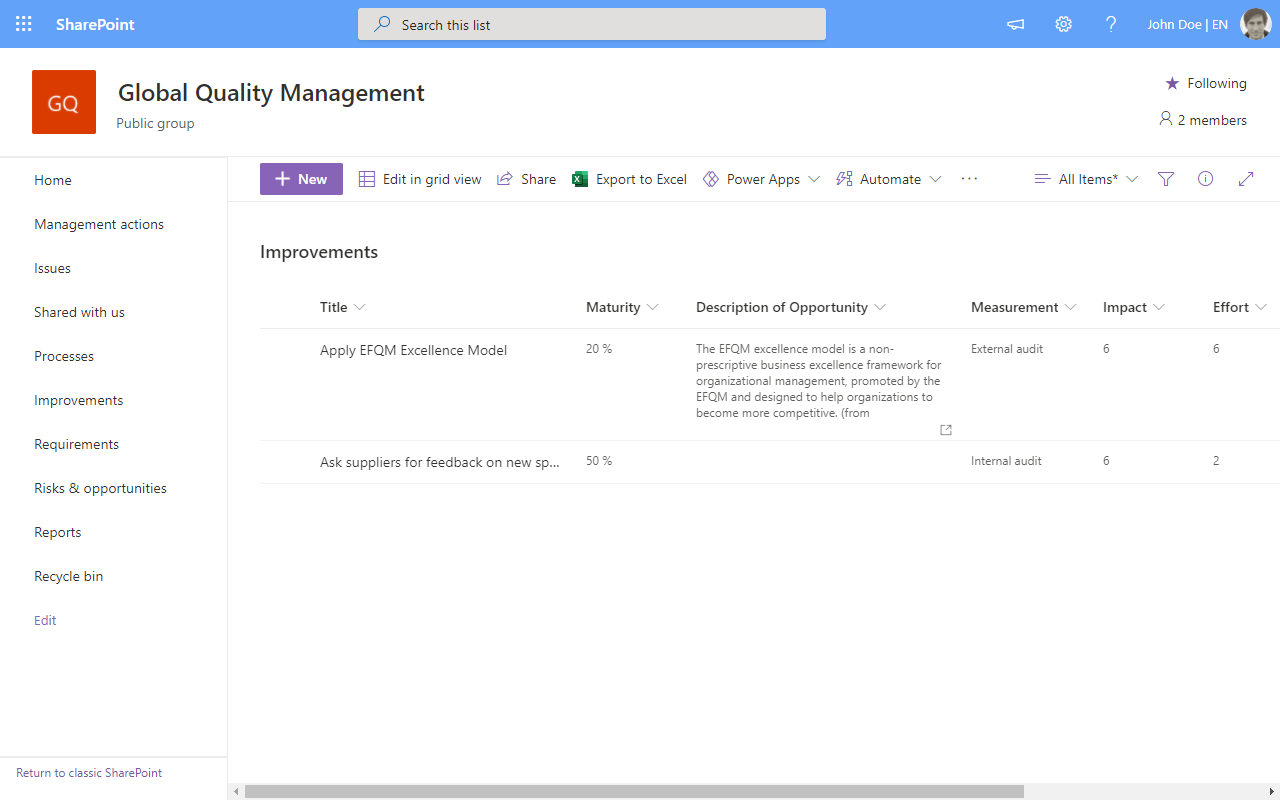Image resolution: width=1280 pixels, height=800 pixels.
Task: Expand the view to full screen
Action: [x=1246, y=178]
